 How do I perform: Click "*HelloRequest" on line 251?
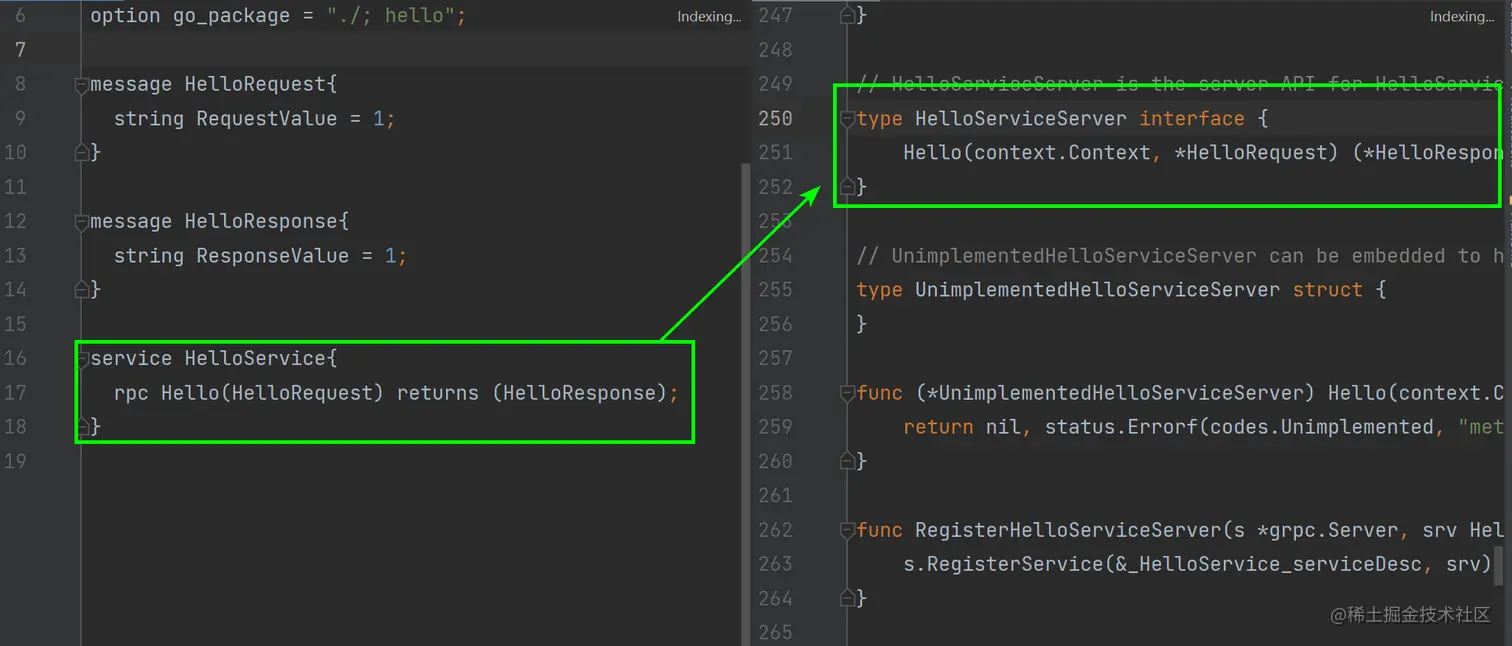click(x=1250, y=153)
